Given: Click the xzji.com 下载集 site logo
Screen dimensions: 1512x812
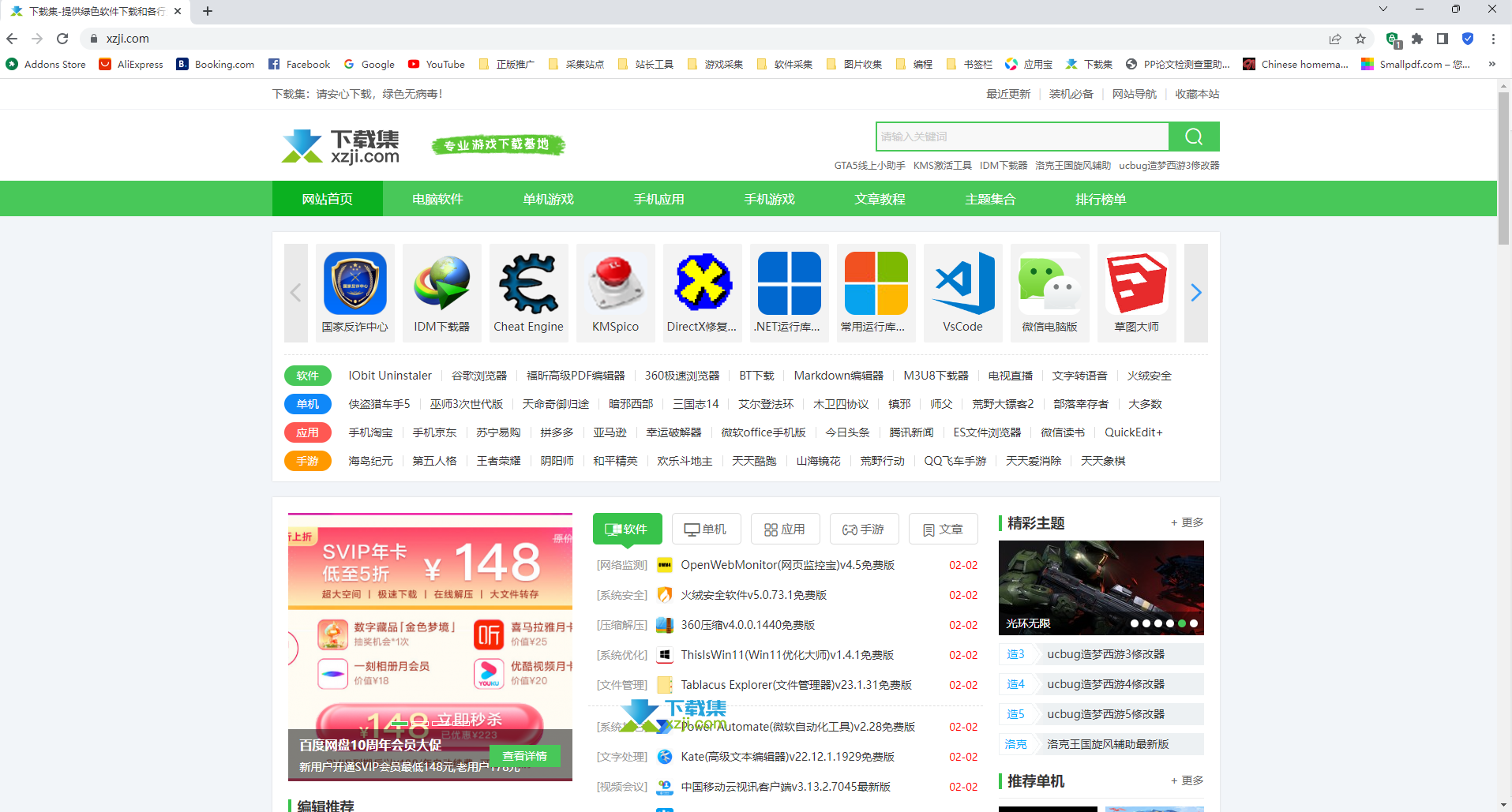Looking at the screenshot, I should point(341,146).
